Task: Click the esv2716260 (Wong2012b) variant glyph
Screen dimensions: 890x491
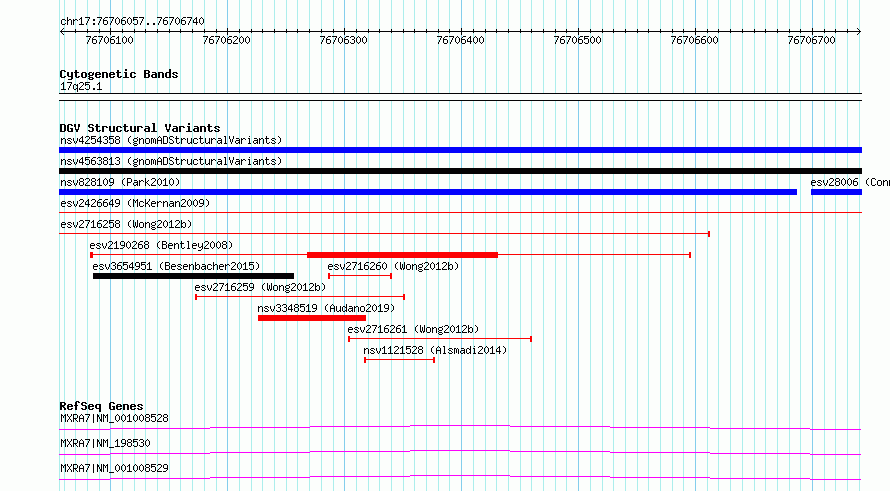Action: tap(360, 276)
